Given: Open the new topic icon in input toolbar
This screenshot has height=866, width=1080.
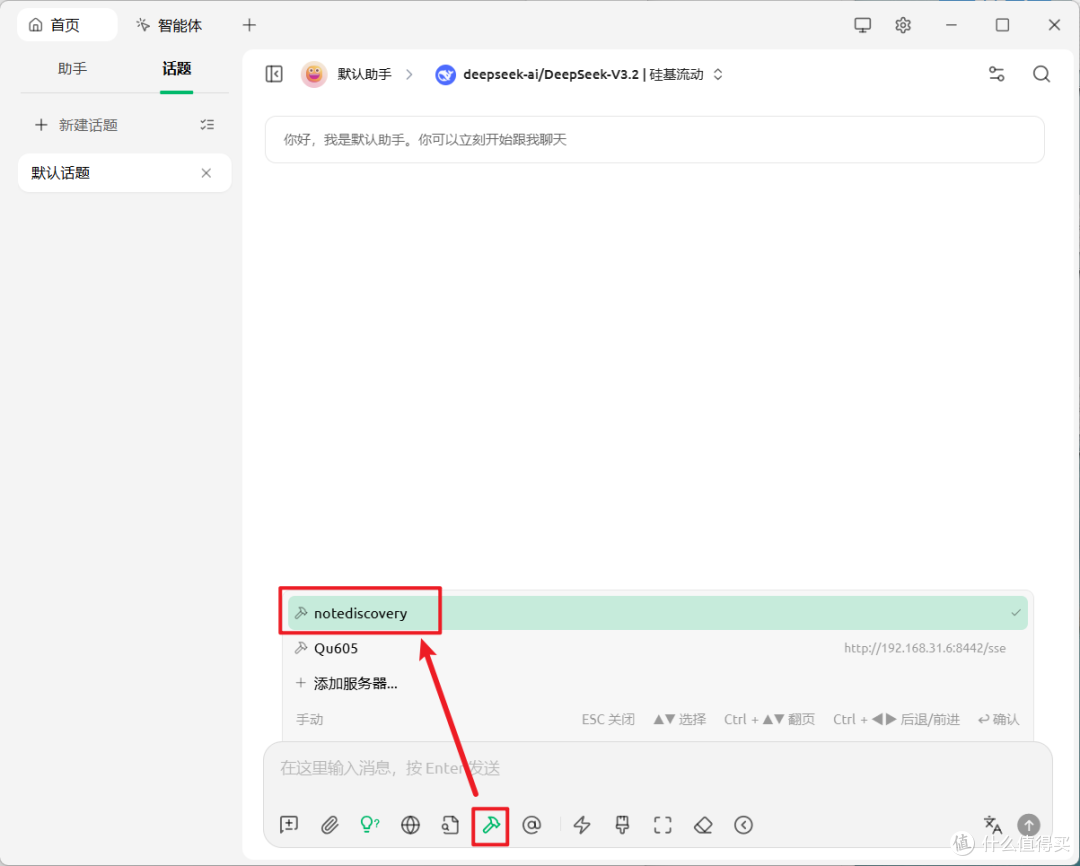Looking at the screenshot, I should click(289, 825).
